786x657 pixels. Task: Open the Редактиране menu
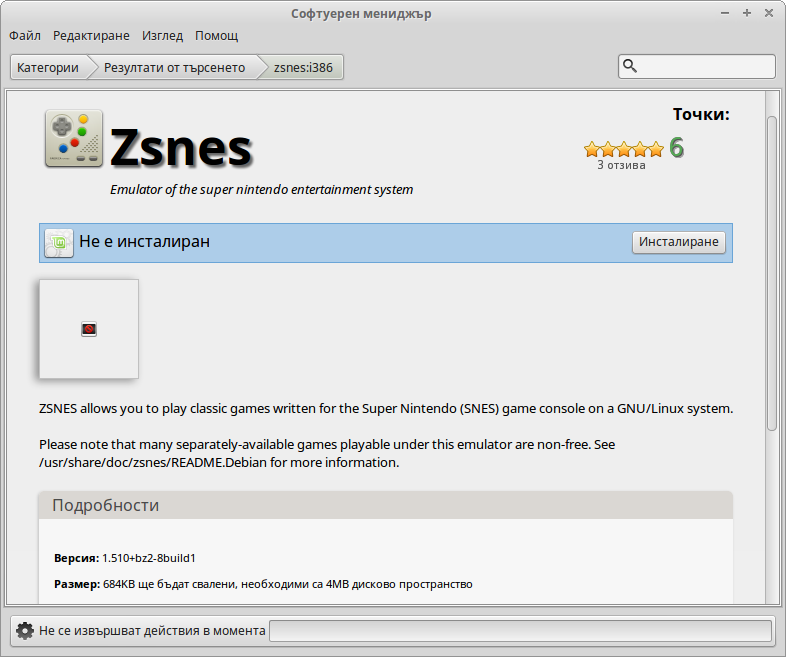pos(91,36)
